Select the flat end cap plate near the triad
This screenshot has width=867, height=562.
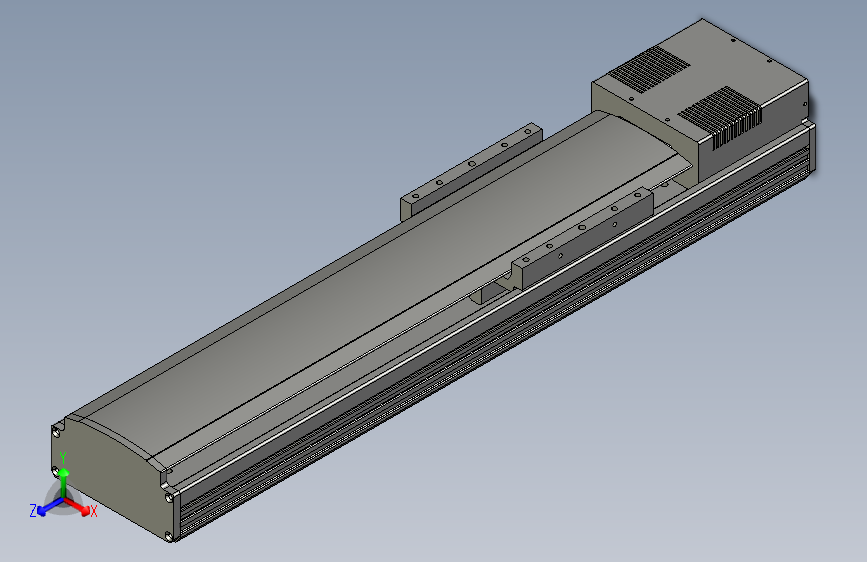(x=113, y=478)
